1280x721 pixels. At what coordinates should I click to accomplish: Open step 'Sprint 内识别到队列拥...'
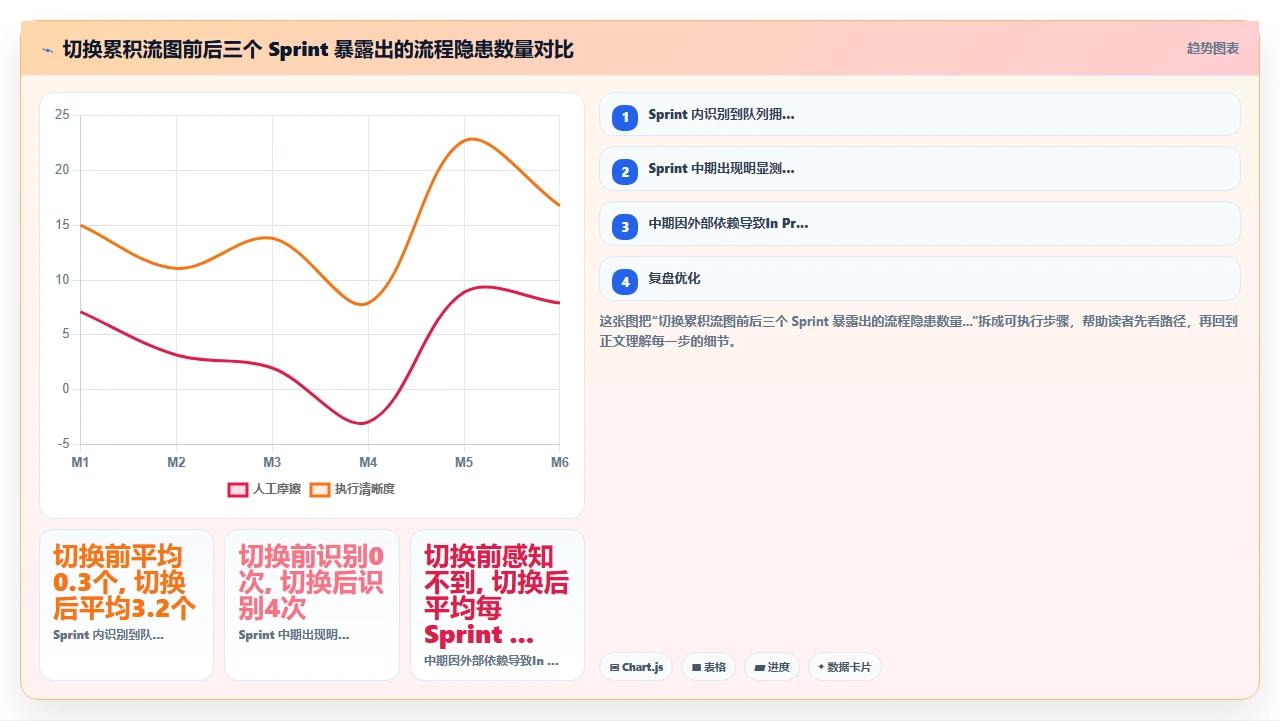tap(920, 114)
